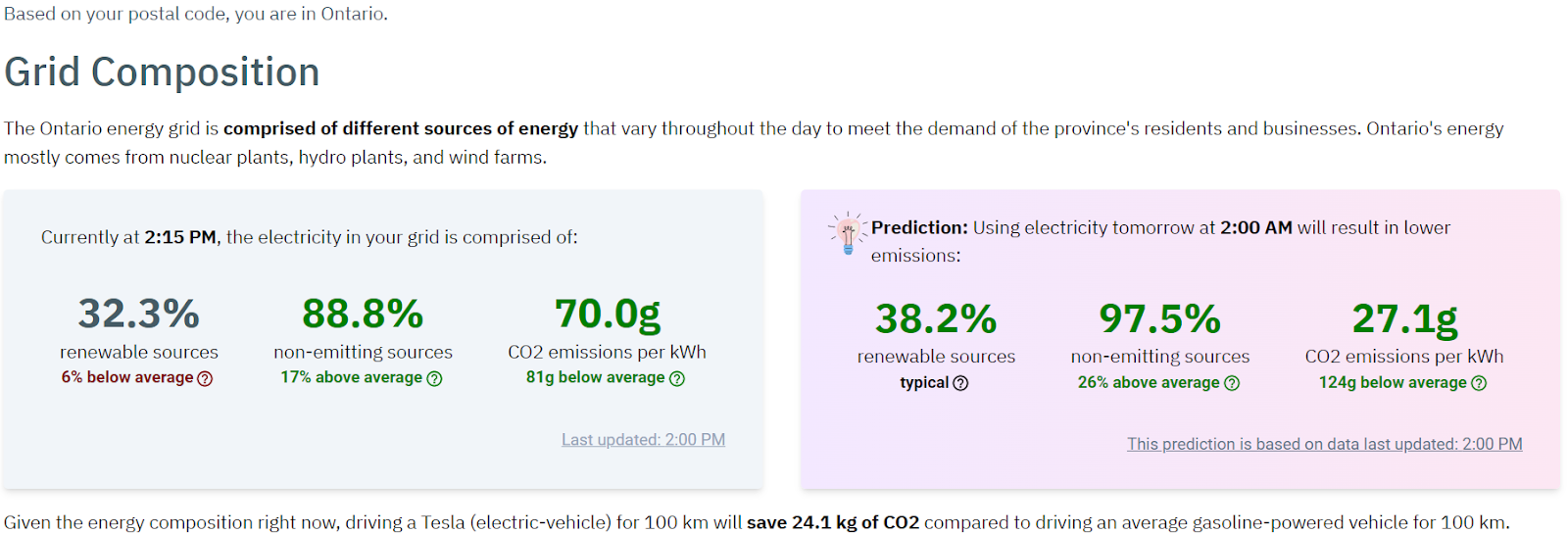The height and width of the screenshot is (534, 1568).
Task: Open help icon next to "26% above average"
Action: tap(1232, 384)
